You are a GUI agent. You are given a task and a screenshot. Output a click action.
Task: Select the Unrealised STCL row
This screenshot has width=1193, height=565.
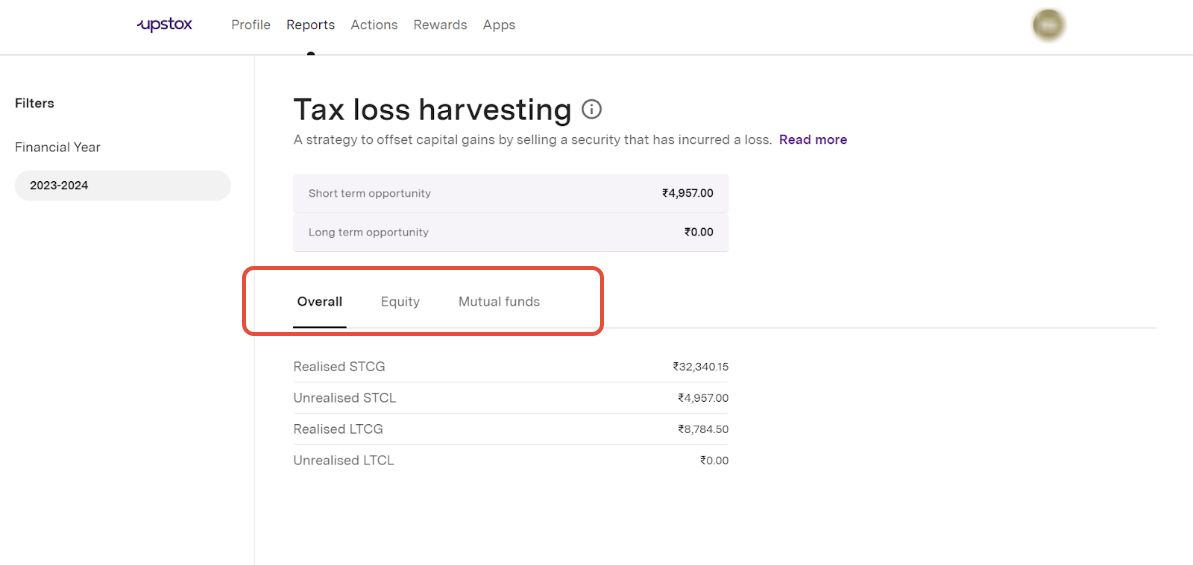click(510, 398)
